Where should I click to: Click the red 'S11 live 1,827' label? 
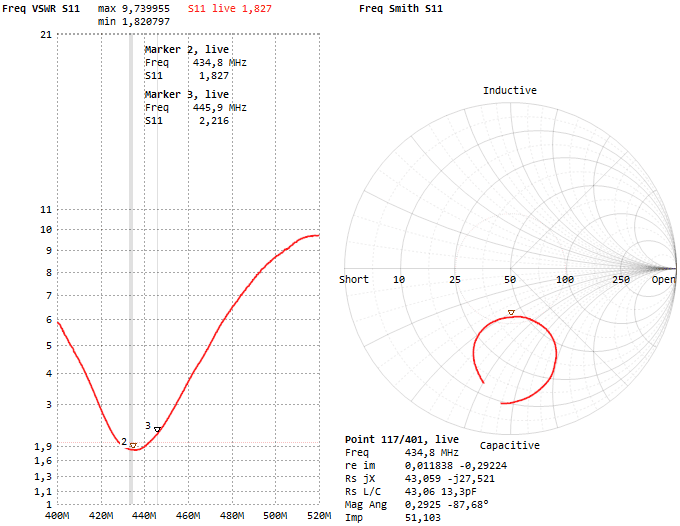click(230, 8)
